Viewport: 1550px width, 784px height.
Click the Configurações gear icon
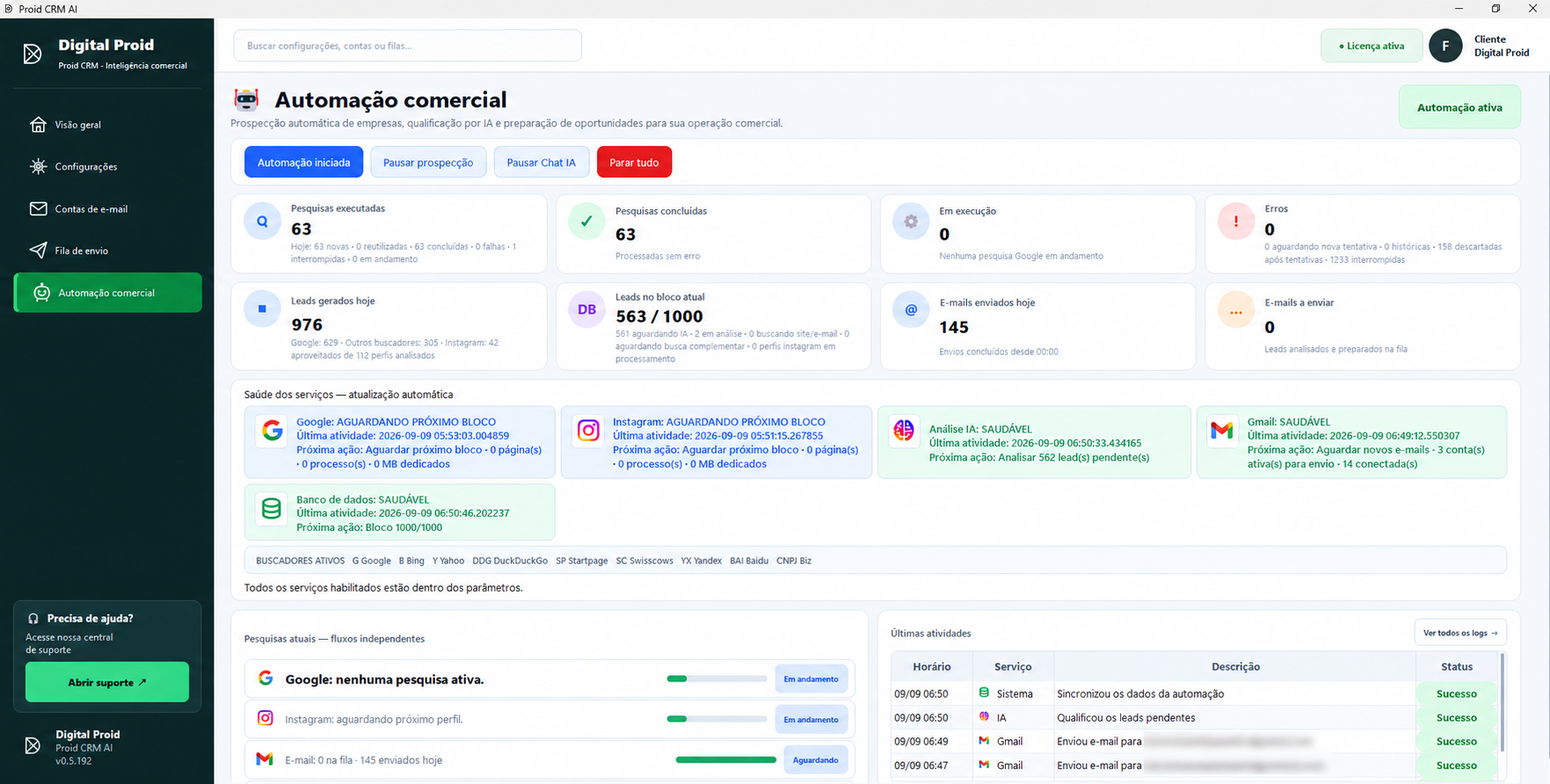[x=38, y=166]
